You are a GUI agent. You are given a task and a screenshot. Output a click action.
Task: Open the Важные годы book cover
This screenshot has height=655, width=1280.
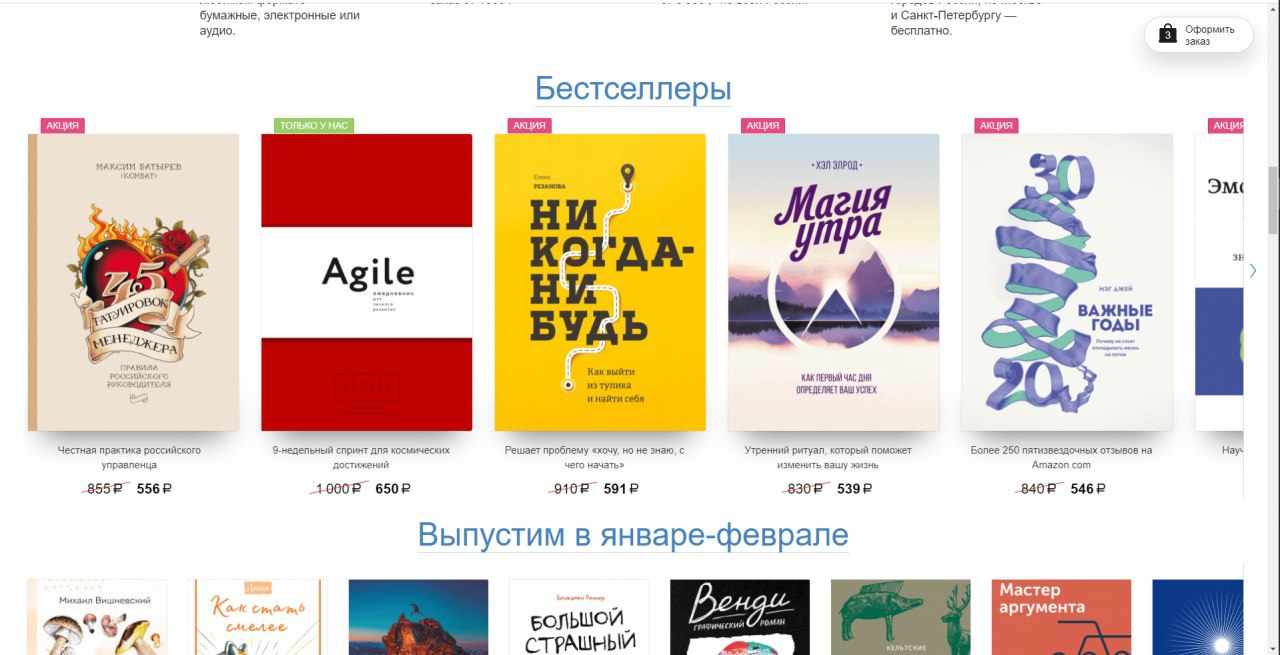click(1067, 282)
